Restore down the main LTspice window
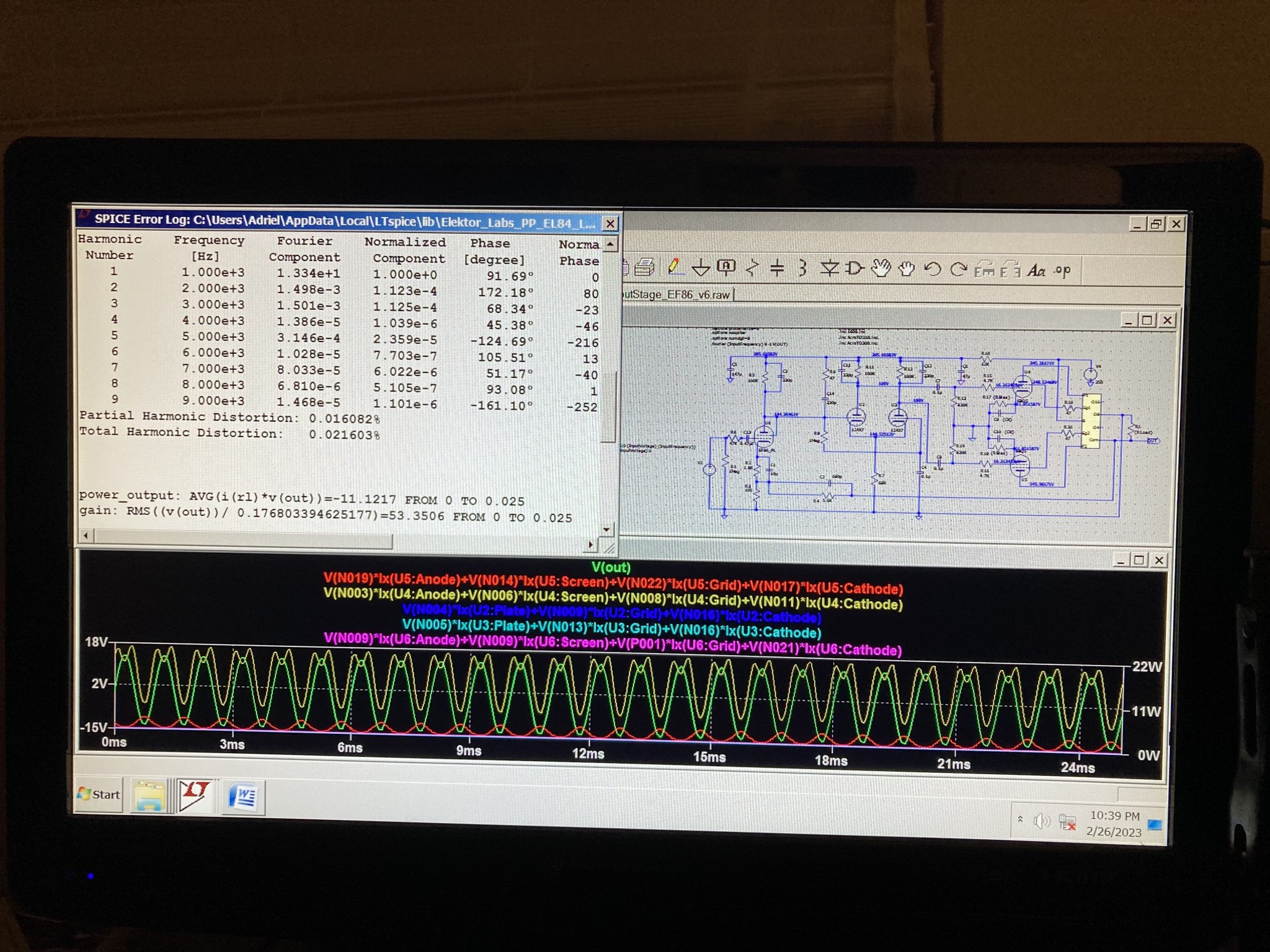Screen dimensions: 1270x952 1156,224
